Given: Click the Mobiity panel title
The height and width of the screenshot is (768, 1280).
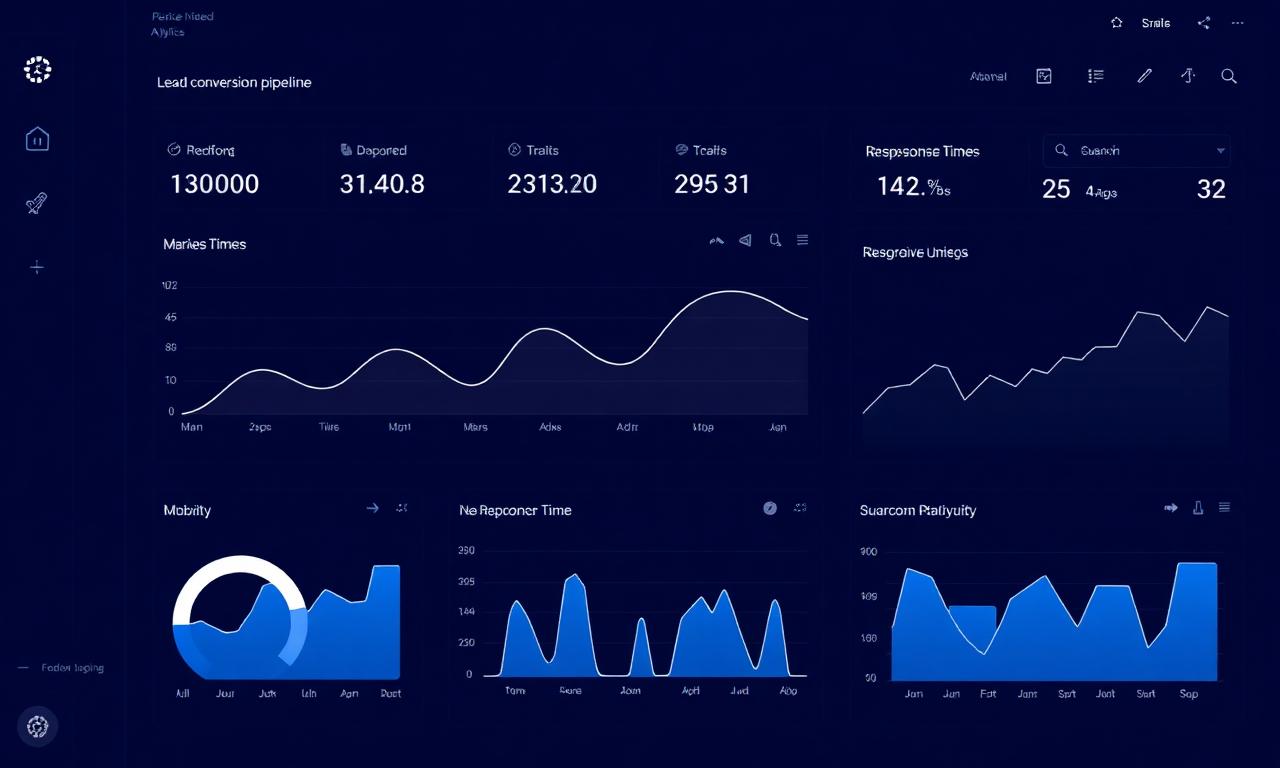Looking at the screenshot, I should 187,510.
